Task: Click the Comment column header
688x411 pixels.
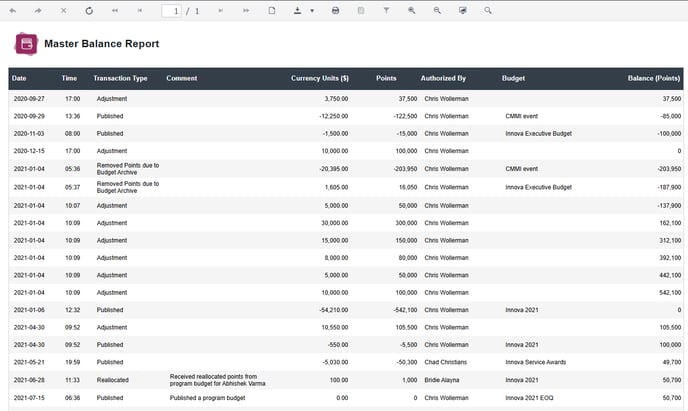Action: click(x=182, y=78)
